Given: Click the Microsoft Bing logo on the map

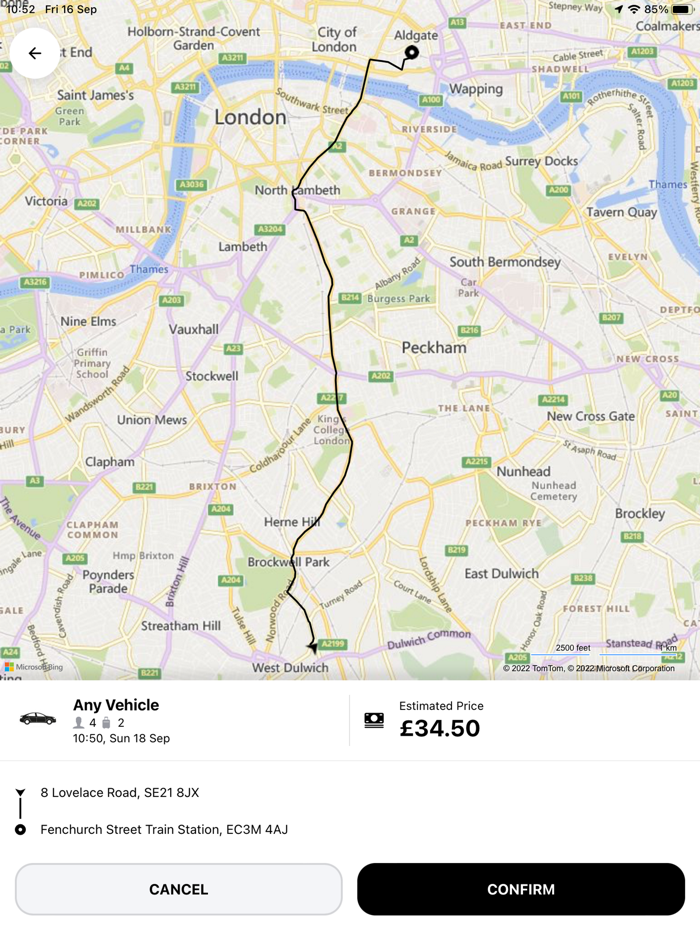Looking at the screenshot, I should (32, 665).
